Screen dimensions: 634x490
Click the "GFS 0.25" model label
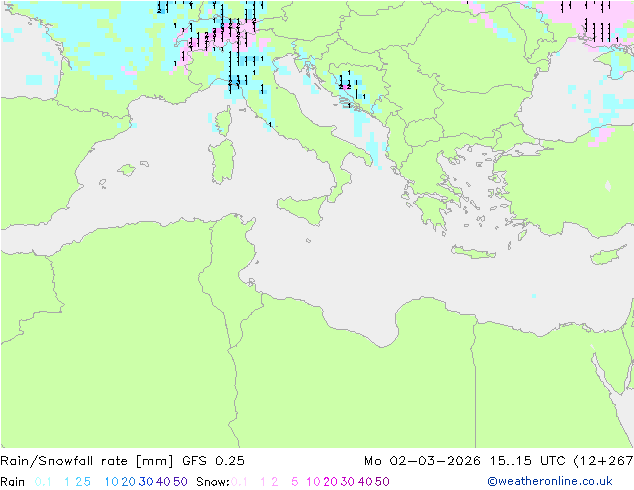coord(213,461)
